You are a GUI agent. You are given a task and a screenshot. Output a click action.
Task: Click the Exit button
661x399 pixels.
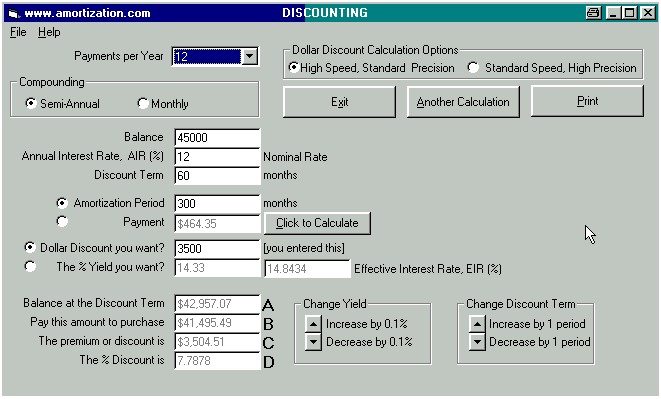[x=339, y=102]
